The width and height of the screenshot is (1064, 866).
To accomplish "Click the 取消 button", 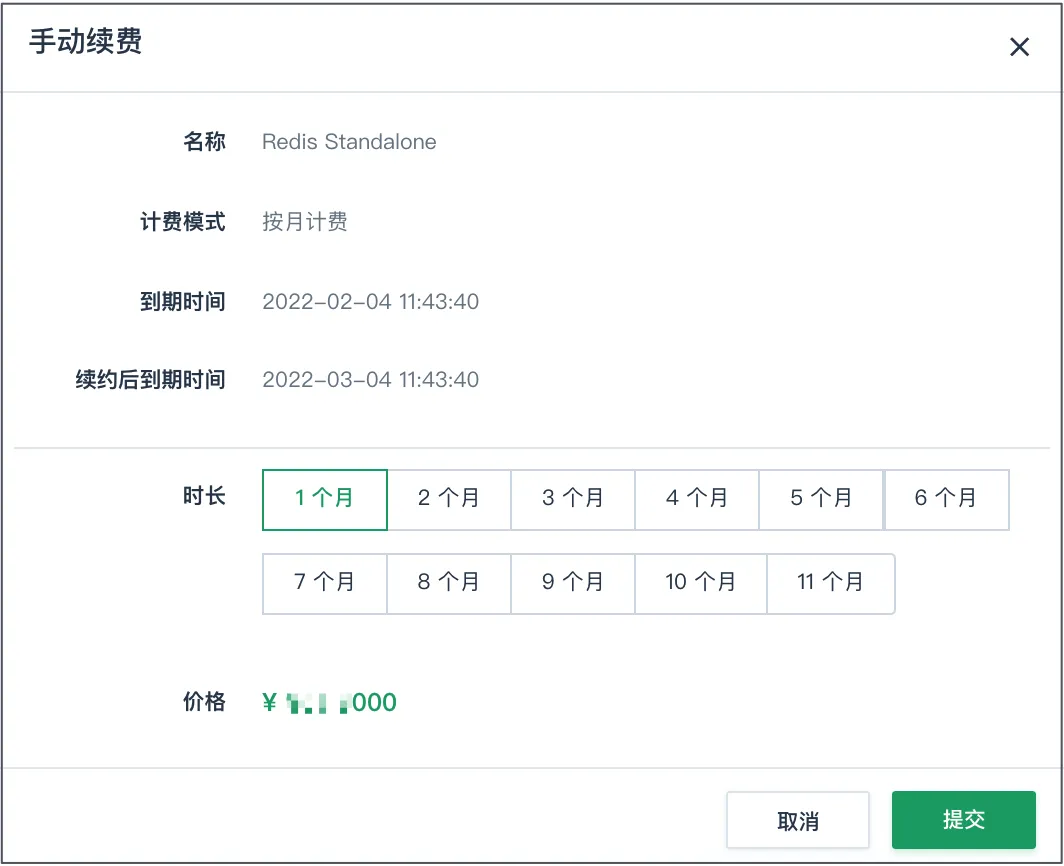I will coord(797,820).
